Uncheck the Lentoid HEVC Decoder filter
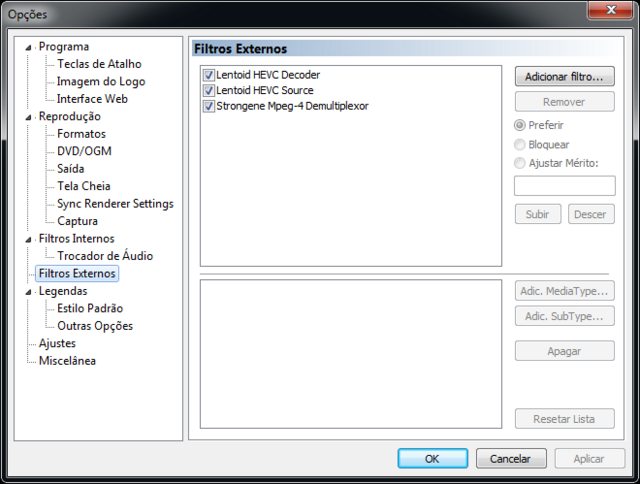 (209, 75)
